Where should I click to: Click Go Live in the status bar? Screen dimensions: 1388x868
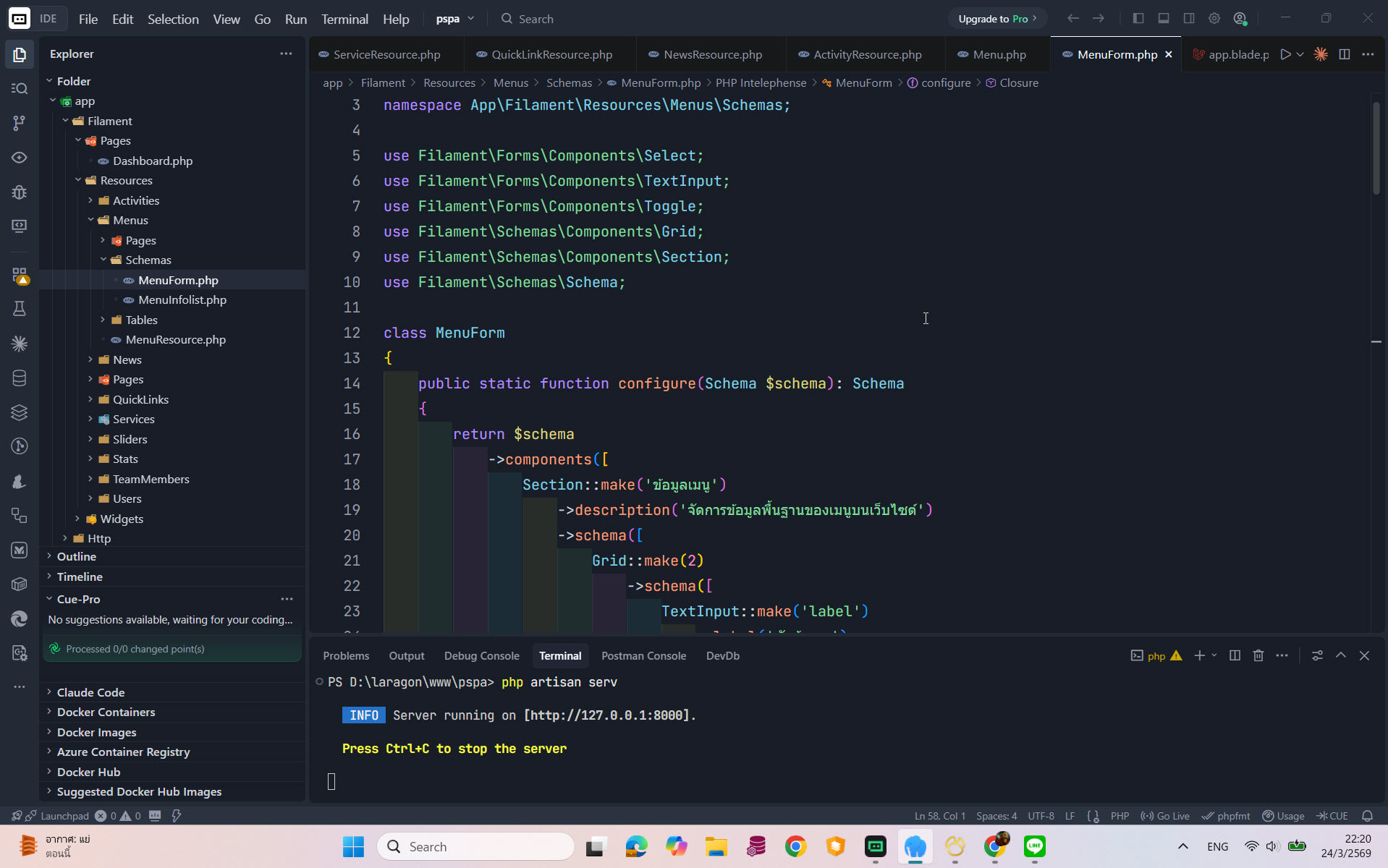(x=1165, y=816)
